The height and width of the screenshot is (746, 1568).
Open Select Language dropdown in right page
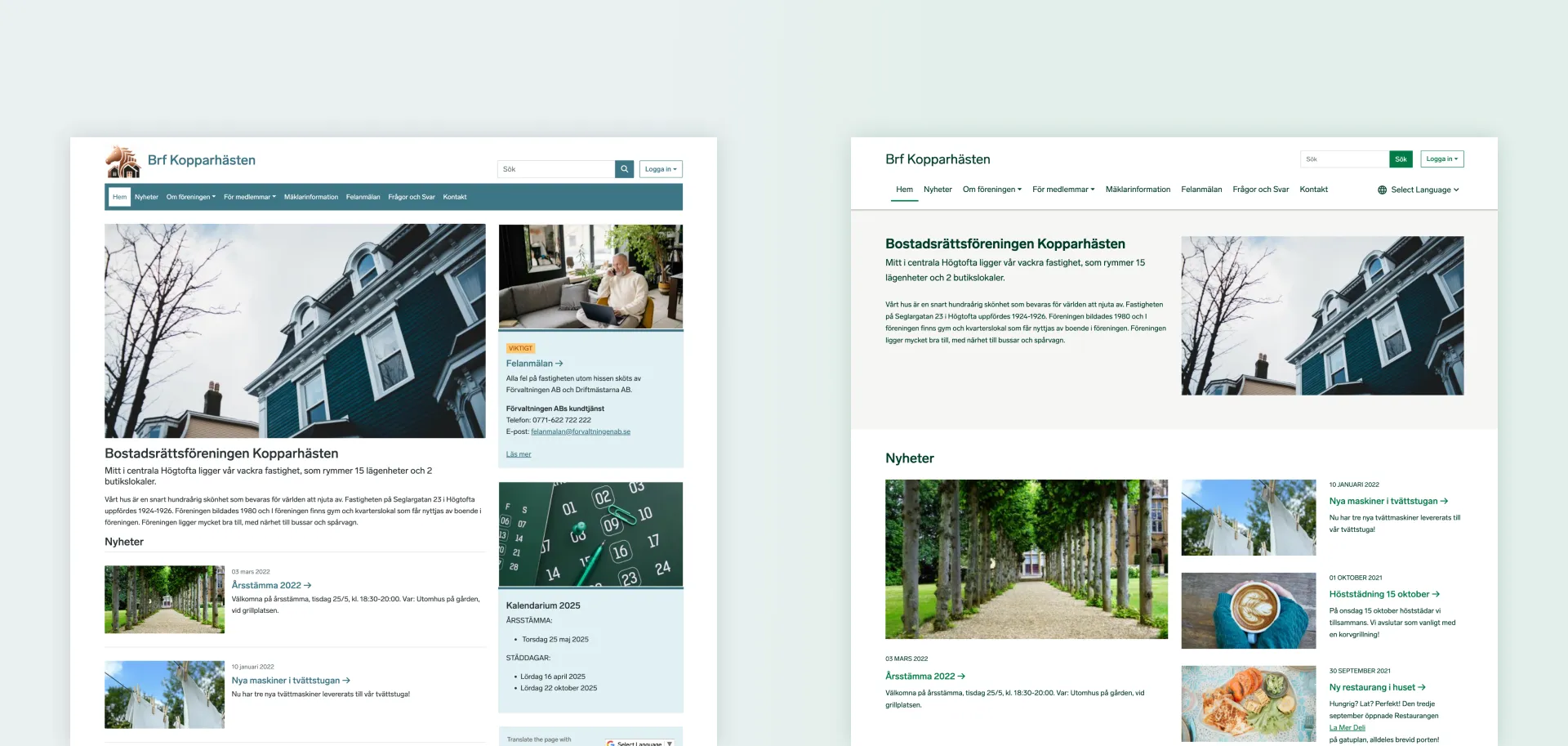[x=1419, y=190]
